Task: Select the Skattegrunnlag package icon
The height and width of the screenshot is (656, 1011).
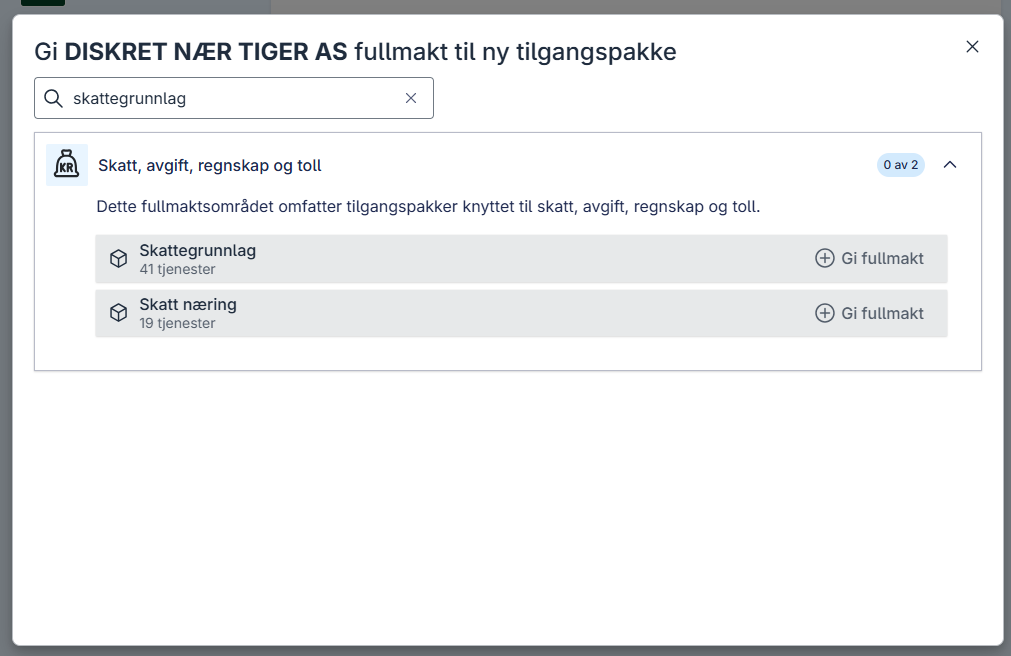Action: (118, 257)
